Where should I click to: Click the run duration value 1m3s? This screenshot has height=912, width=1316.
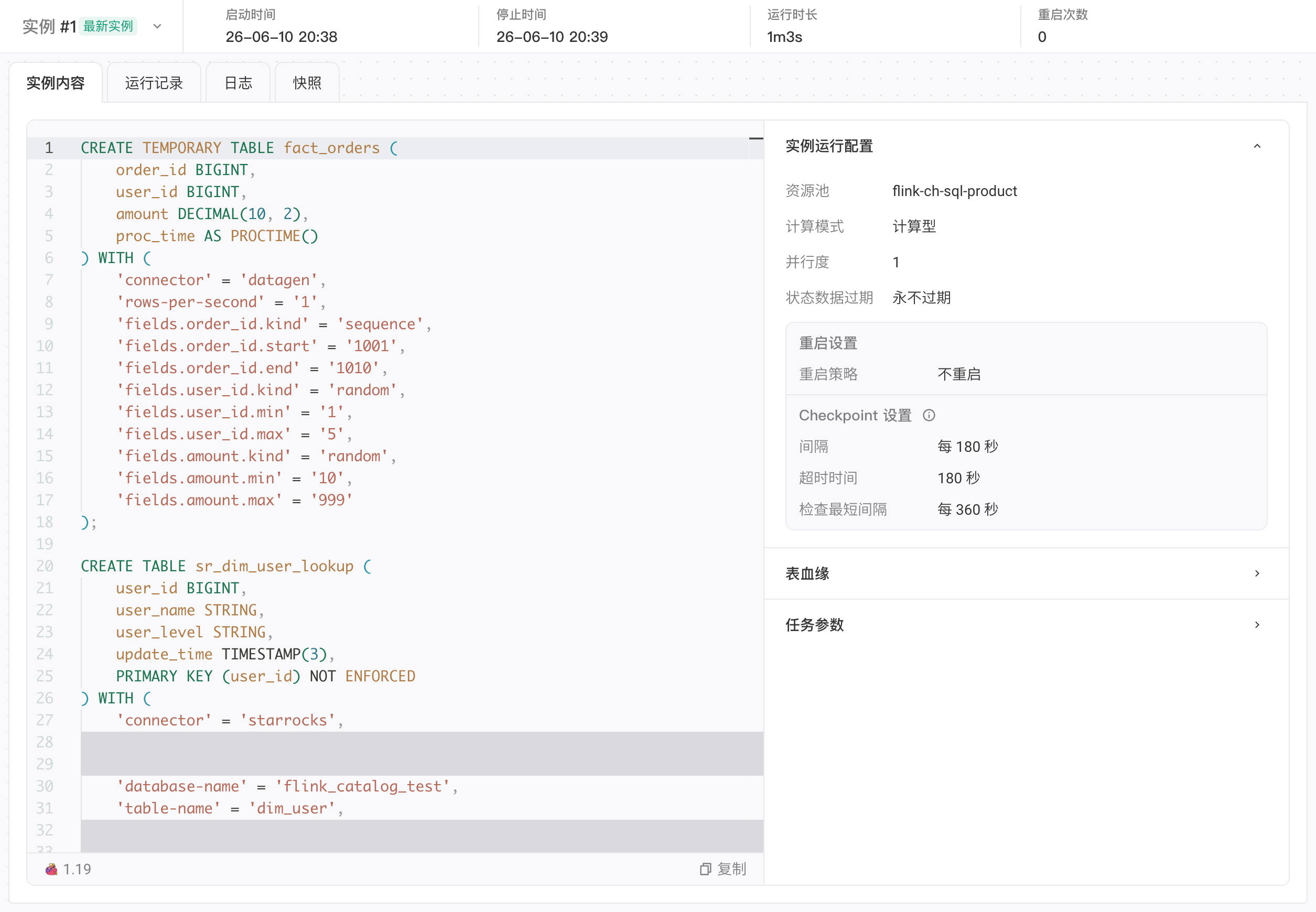784,37
